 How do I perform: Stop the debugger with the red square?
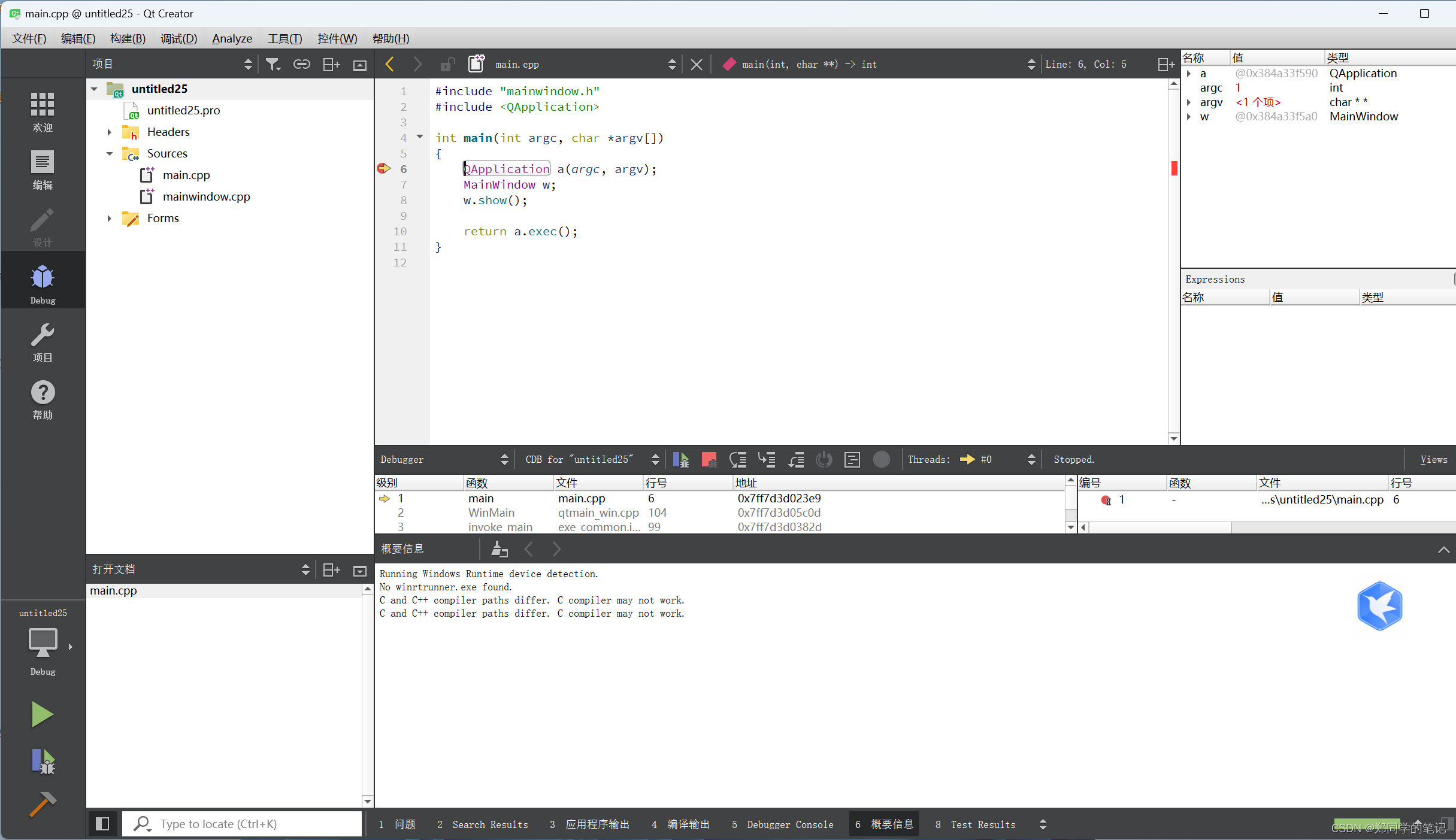[709, 459]
